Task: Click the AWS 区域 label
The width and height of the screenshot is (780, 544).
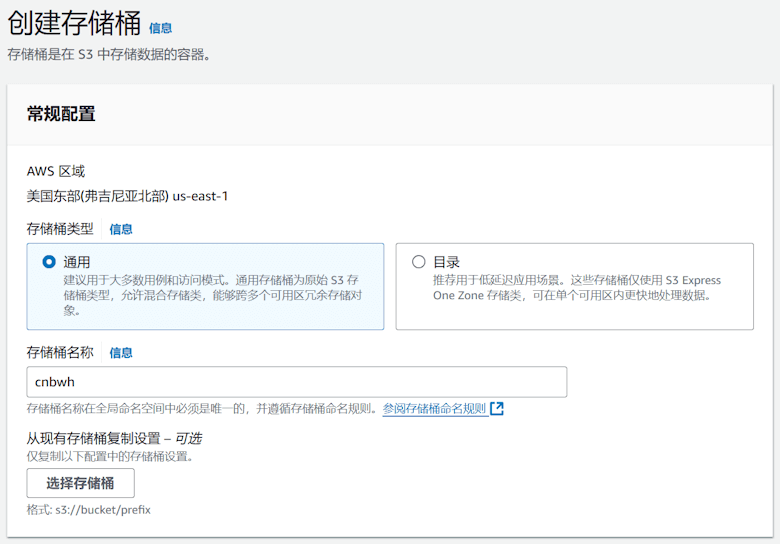Action: click(x=56, y=172)
